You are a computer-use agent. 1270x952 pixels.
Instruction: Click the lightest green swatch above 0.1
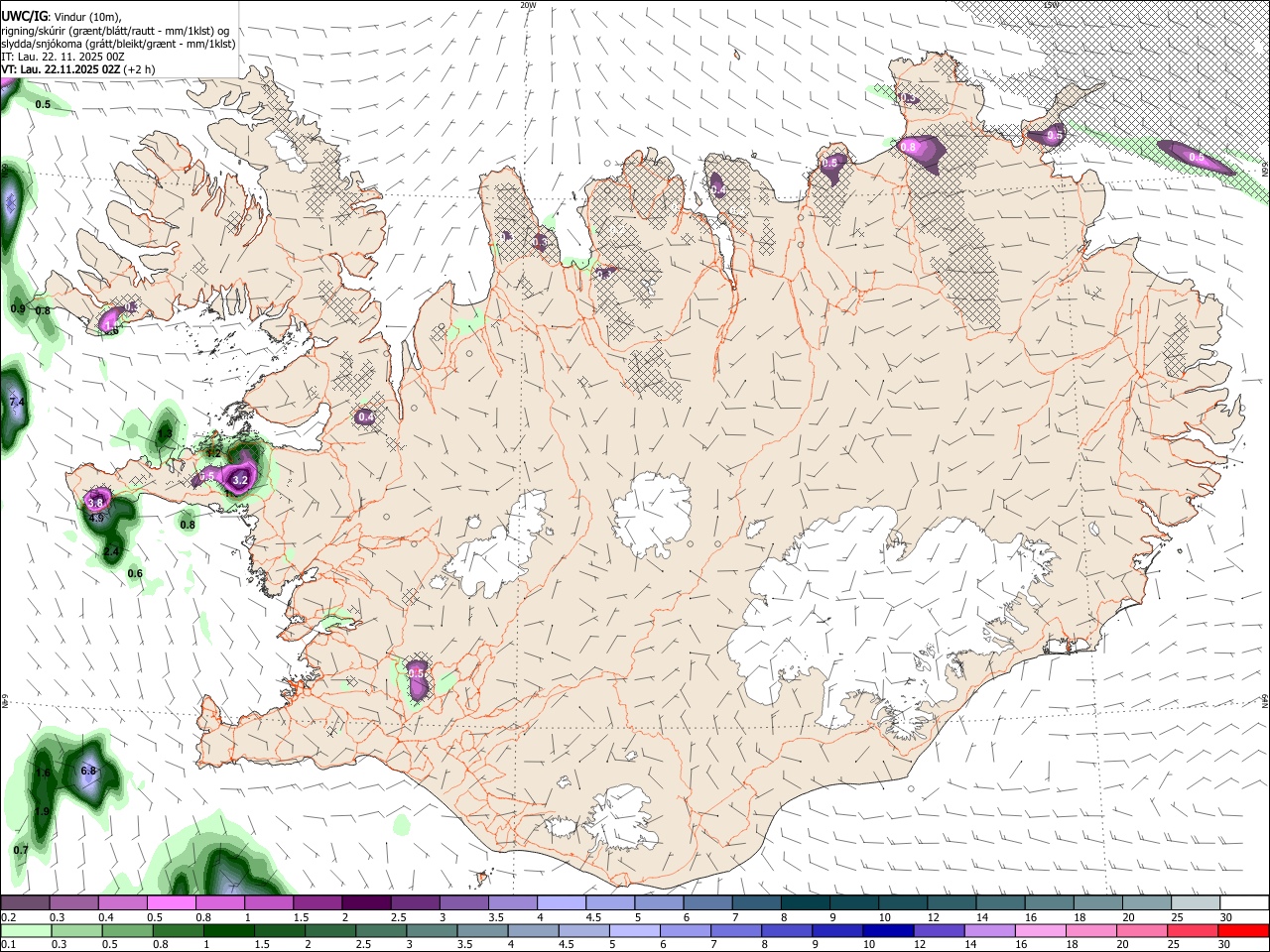tap(25, 930)
